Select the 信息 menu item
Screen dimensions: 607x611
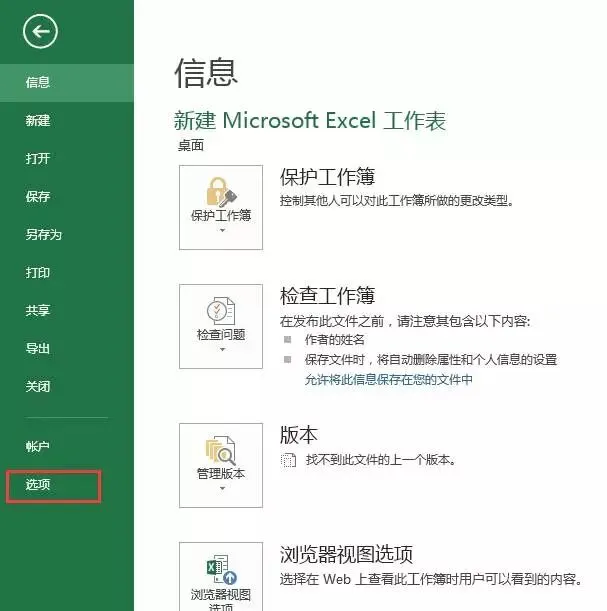(x=67, y=83)
